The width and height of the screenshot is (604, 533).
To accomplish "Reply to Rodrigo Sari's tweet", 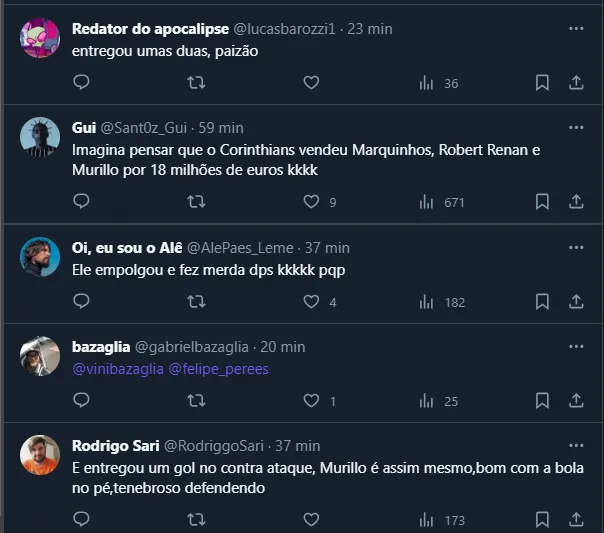I will (82, 520).
